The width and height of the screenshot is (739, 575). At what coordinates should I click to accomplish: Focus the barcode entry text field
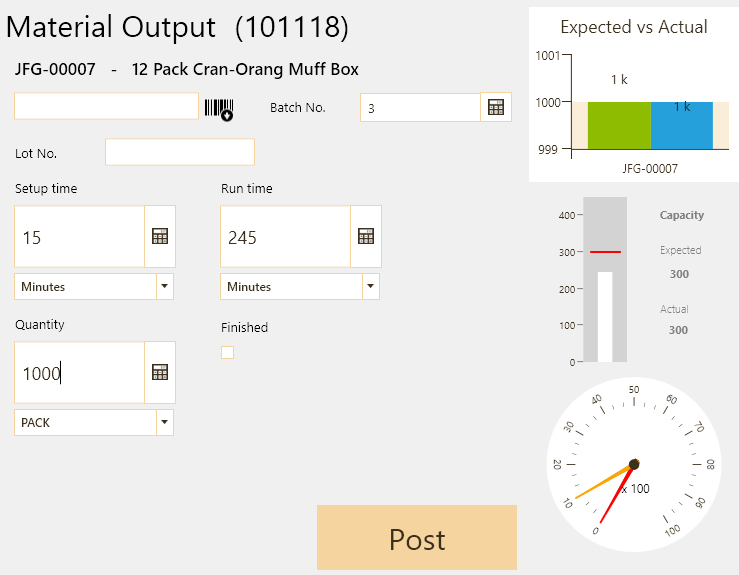(x=107, y=106)
